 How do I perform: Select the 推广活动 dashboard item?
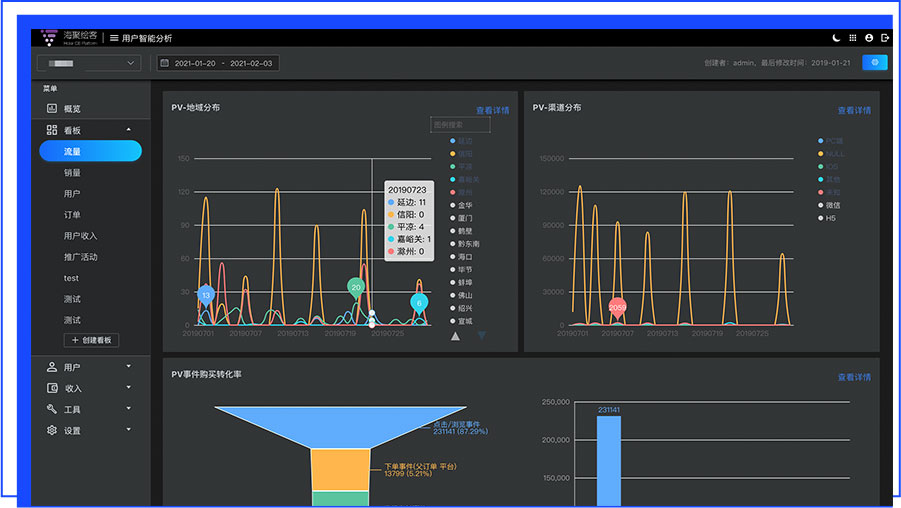click(x=80, y=257)
